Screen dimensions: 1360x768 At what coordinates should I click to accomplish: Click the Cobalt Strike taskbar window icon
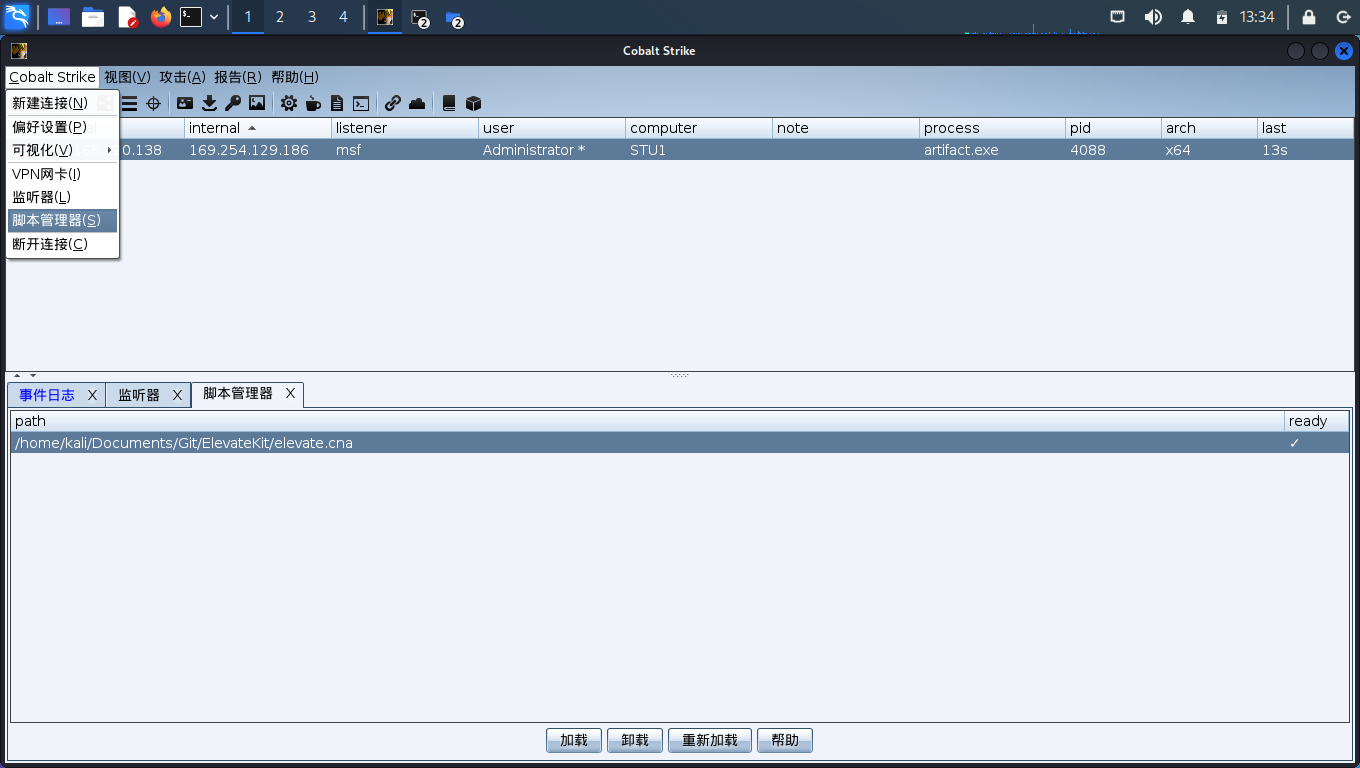click(x=385, y=17)
